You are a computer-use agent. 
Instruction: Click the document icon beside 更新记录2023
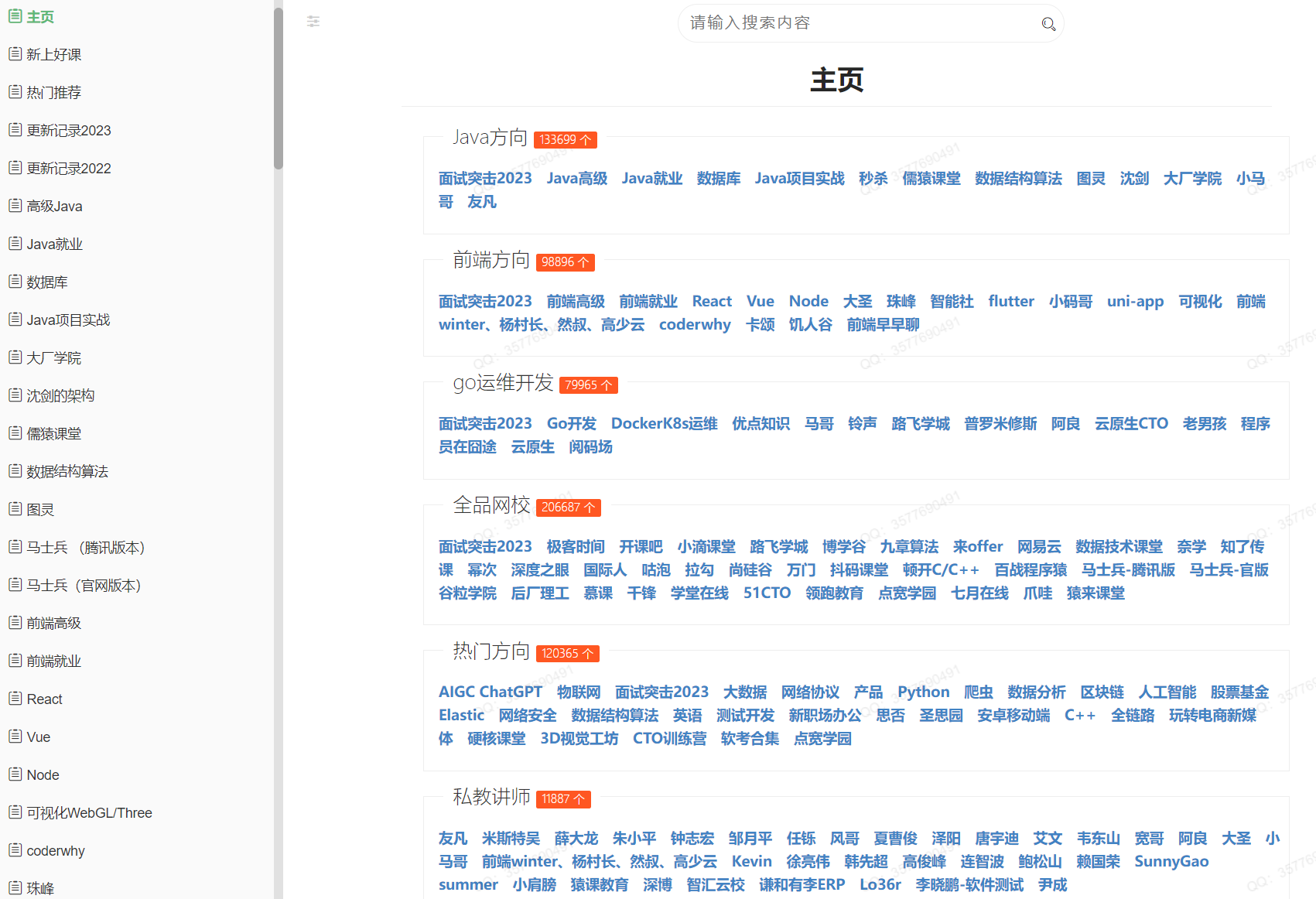pos(15,130)
